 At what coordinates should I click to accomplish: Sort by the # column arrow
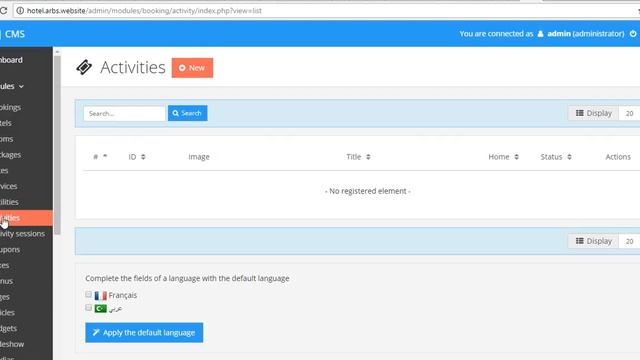click(x=105, y=156)
